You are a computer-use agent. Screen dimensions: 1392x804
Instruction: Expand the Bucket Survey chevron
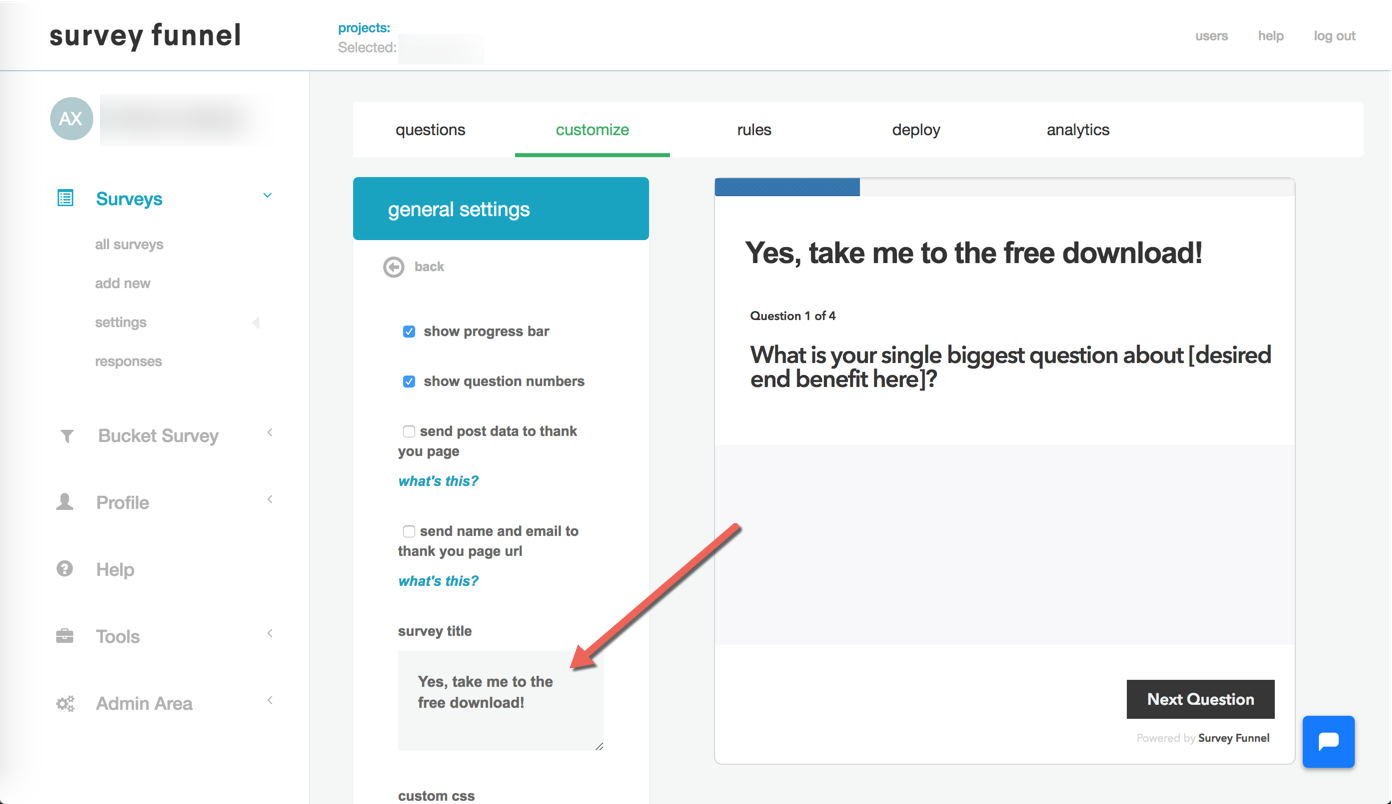(270, 433)
